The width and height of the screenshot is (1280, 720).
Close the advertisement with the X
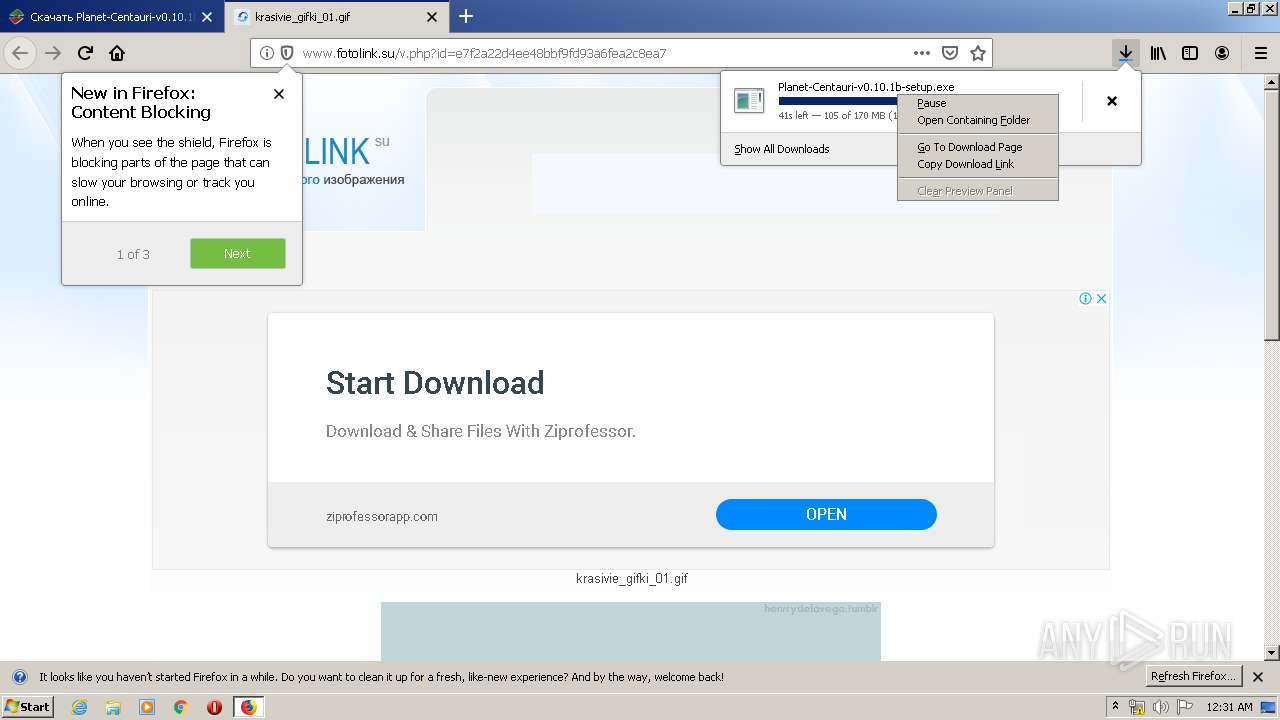click(1101, 298)
